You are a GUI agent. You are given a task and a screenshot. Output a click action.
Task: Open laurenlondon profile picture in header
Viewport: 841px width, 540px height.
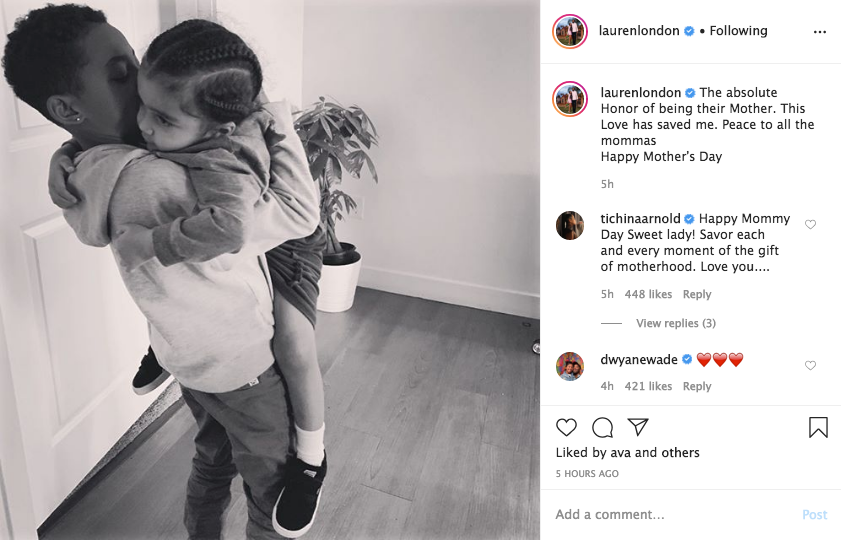click(x=570, y=32)
